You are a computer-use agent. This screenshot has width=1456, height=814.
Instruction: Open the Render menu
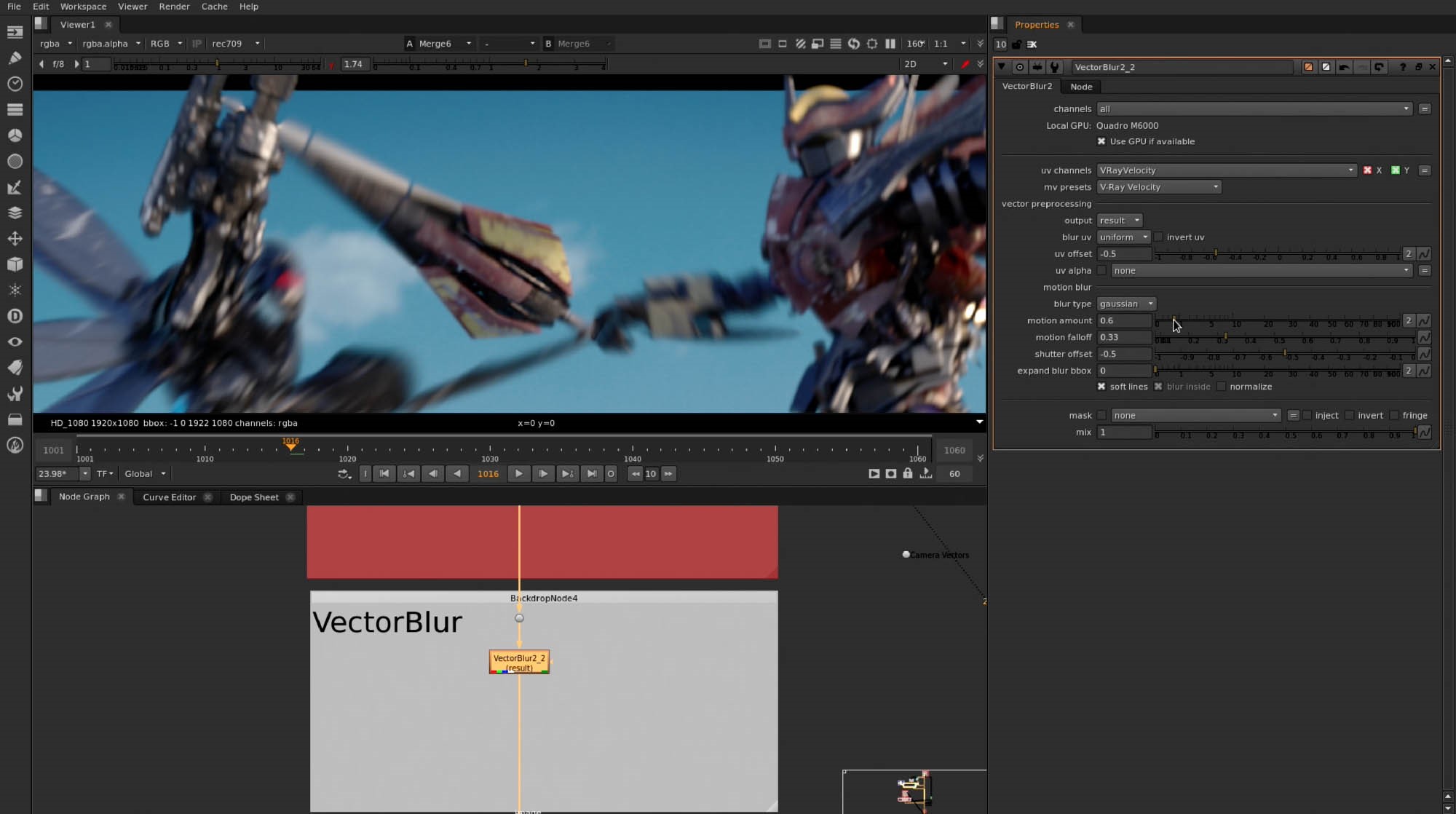[174, 7]
